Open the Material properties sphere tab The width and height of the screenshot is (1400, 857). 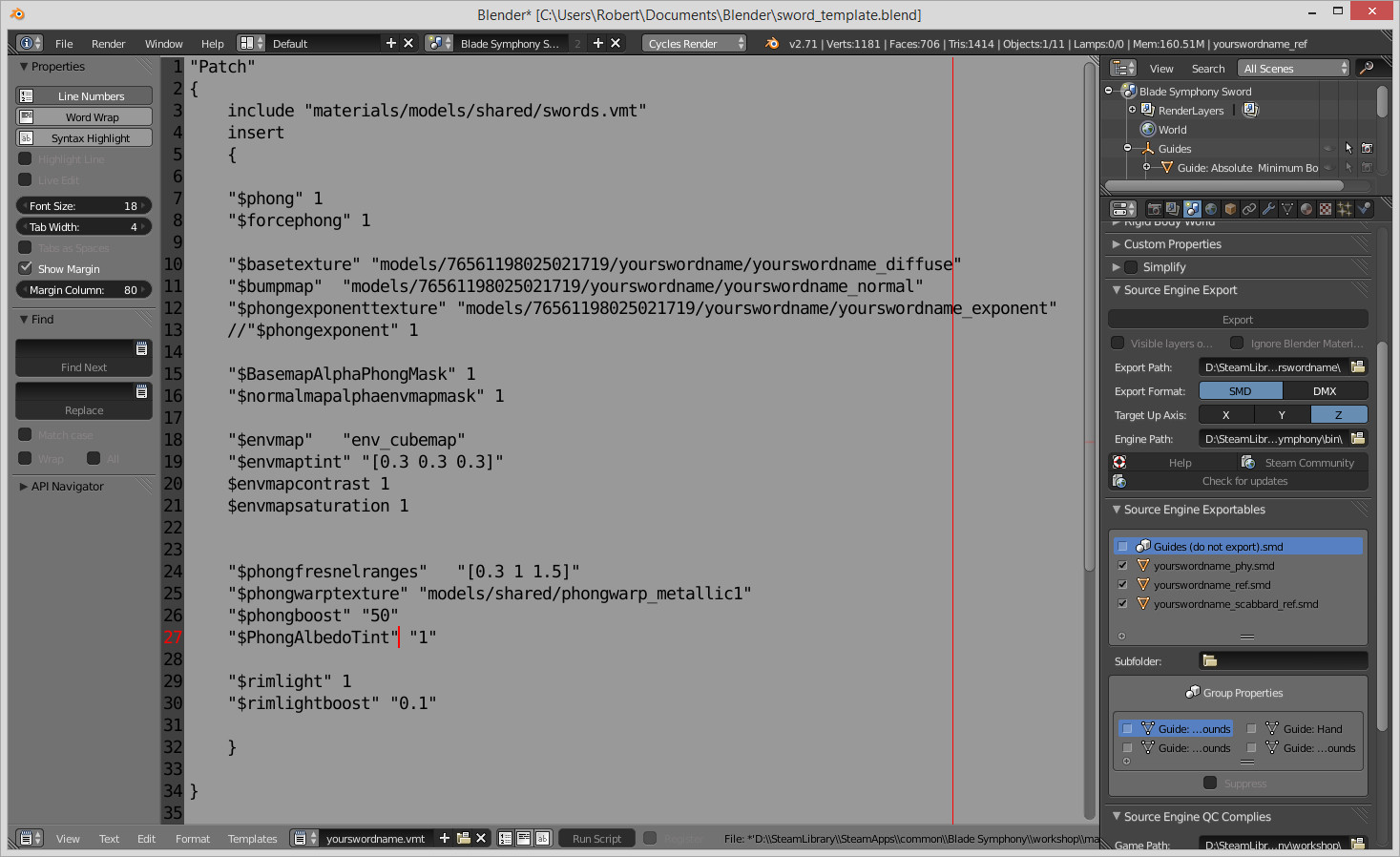pyautogui.click(x=1306, y=209)
